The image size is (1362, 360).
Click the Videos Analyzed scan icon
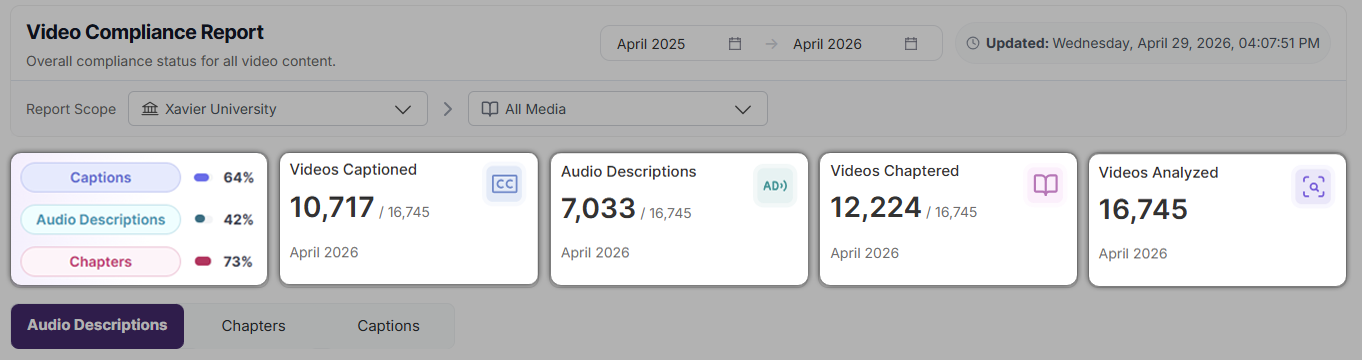click(x=1313, y=186)
